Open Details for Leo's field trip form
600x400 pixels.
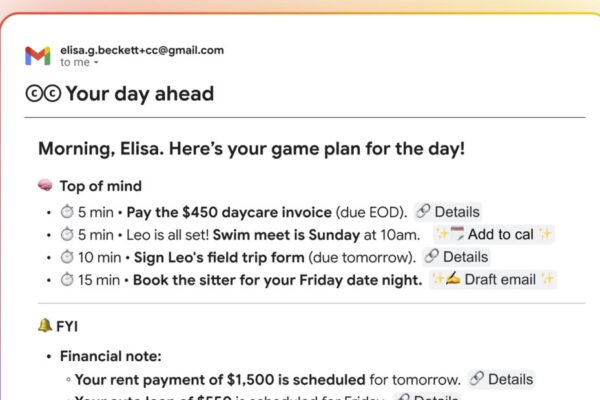[x=457, y=257]
